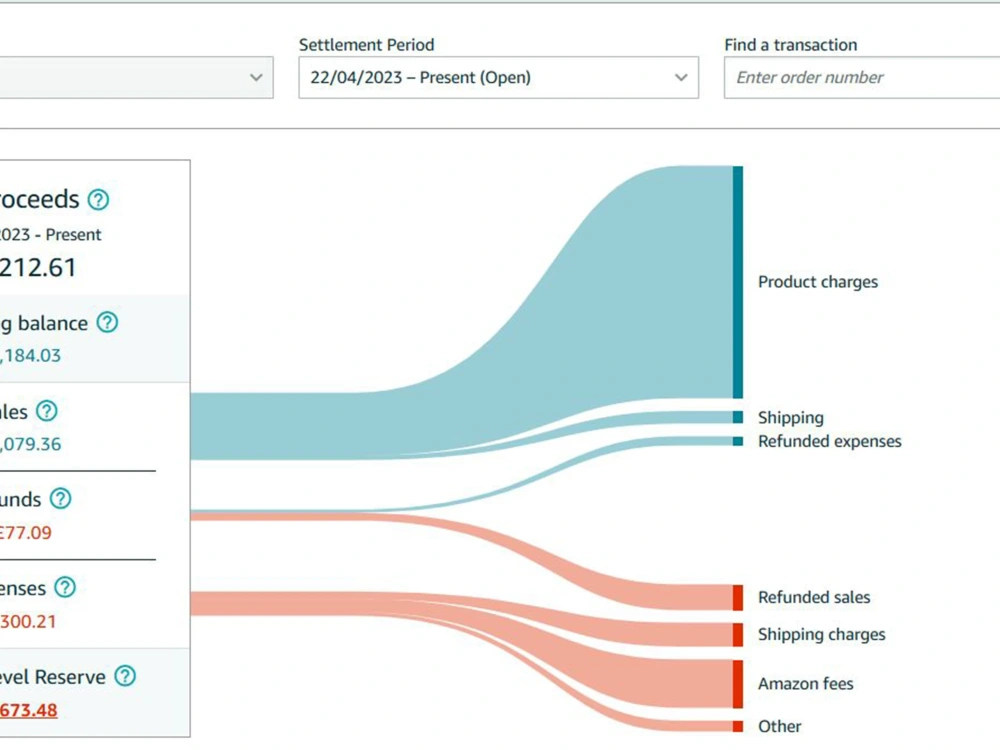Viewport: 1000px width, 750px height.
Task: Select the teal Product charges node bar
Action: click(x=738, y=280)
